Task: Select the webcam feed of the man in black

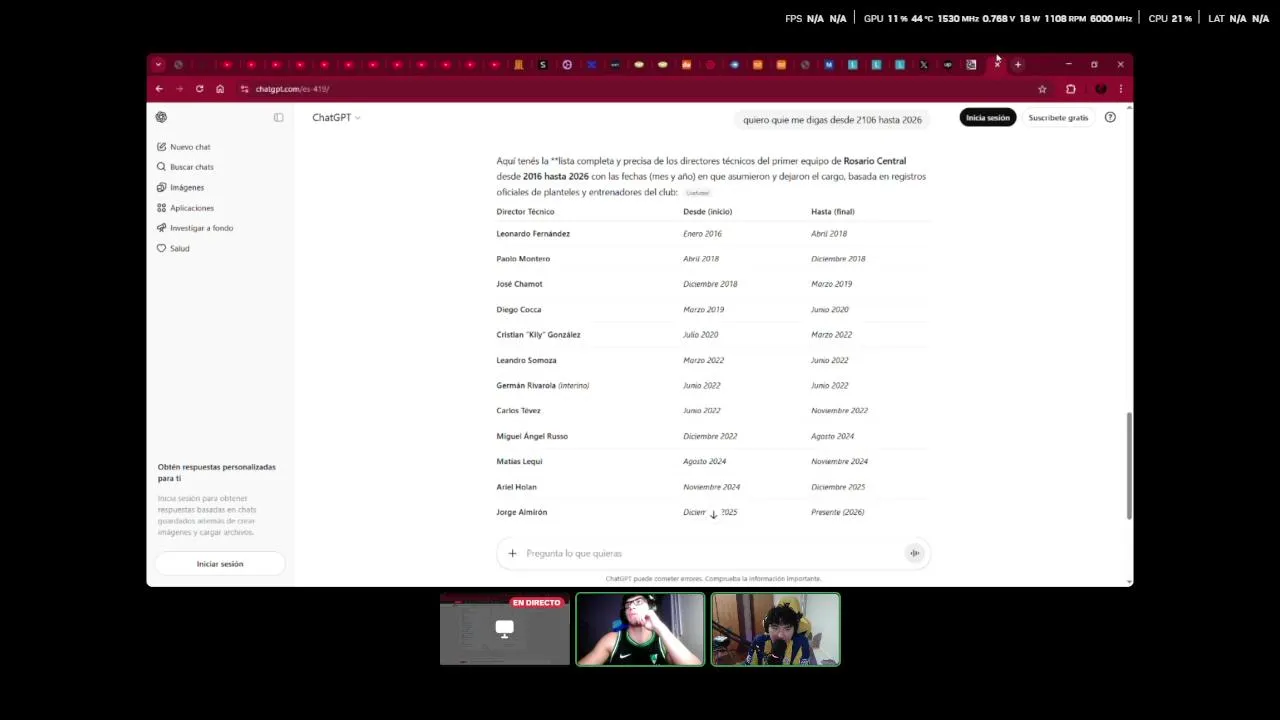Action: coord(640,629)
